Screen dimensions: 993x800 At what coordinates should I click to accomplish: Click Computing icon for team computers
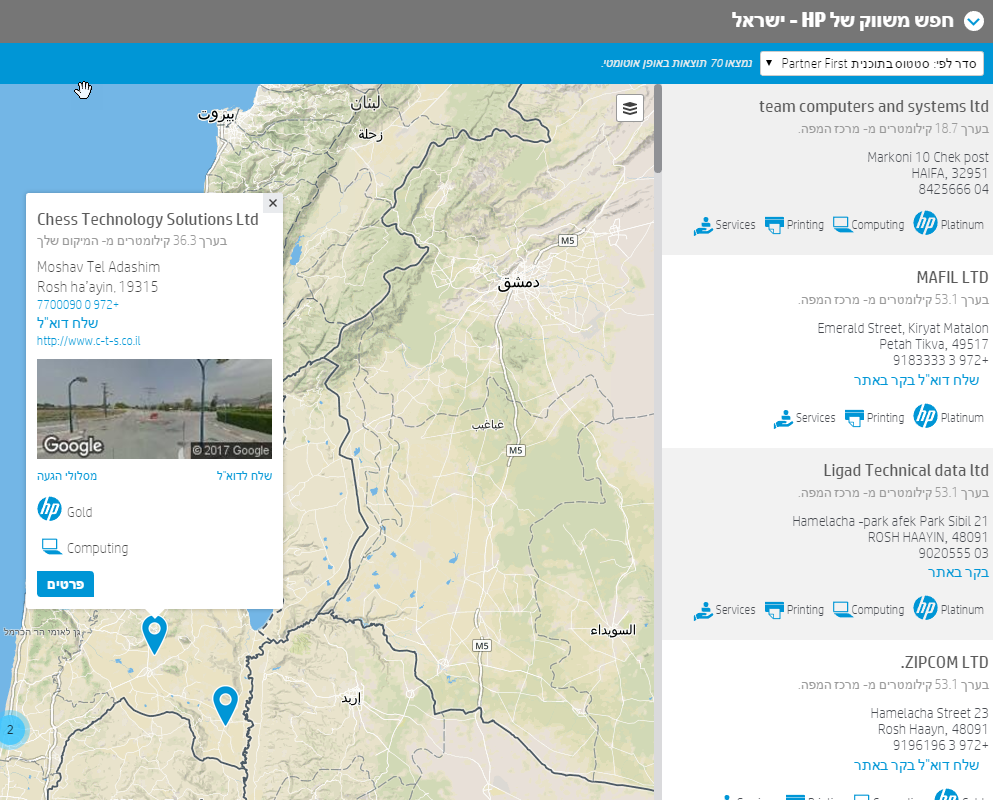pos(842,224)
